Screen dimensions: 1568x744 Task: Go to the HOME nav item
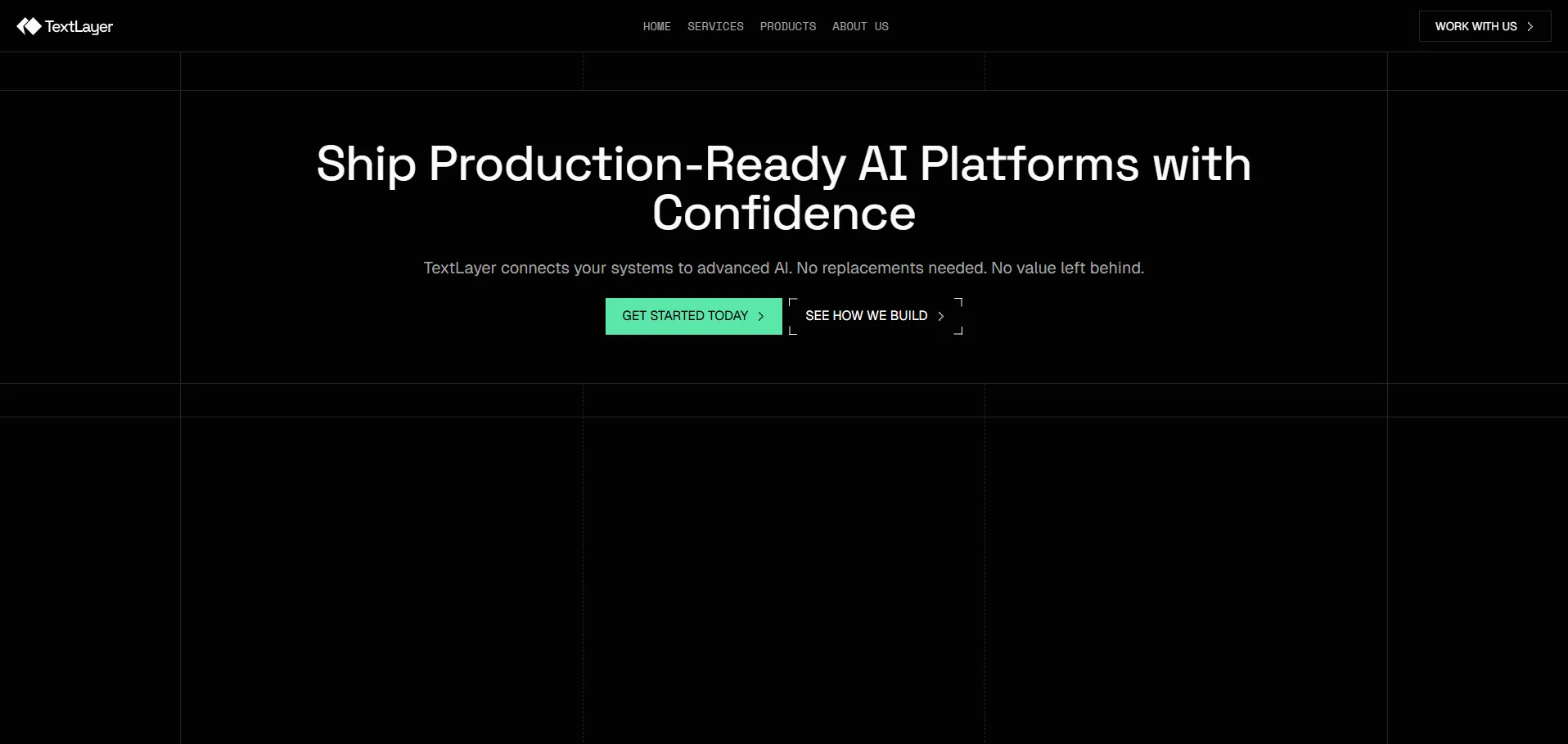[x=656, y=27]
